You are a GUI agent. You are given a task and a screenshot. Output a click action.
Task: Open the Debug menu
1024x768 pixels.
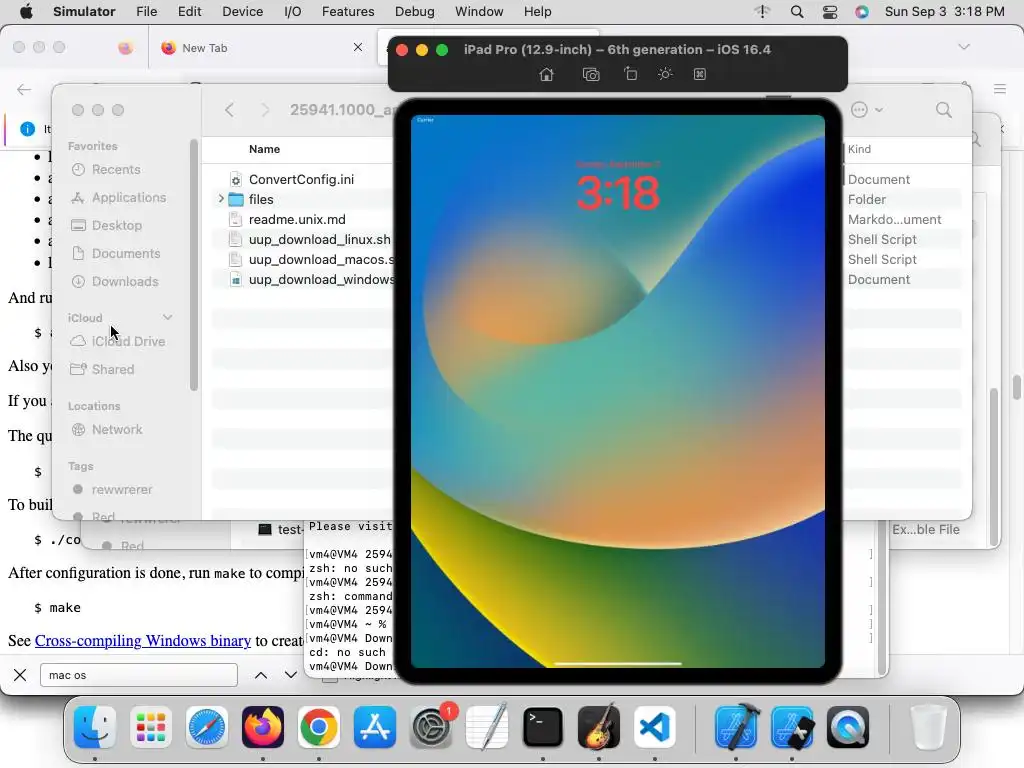pyautogui.click(x=415, y=12)
